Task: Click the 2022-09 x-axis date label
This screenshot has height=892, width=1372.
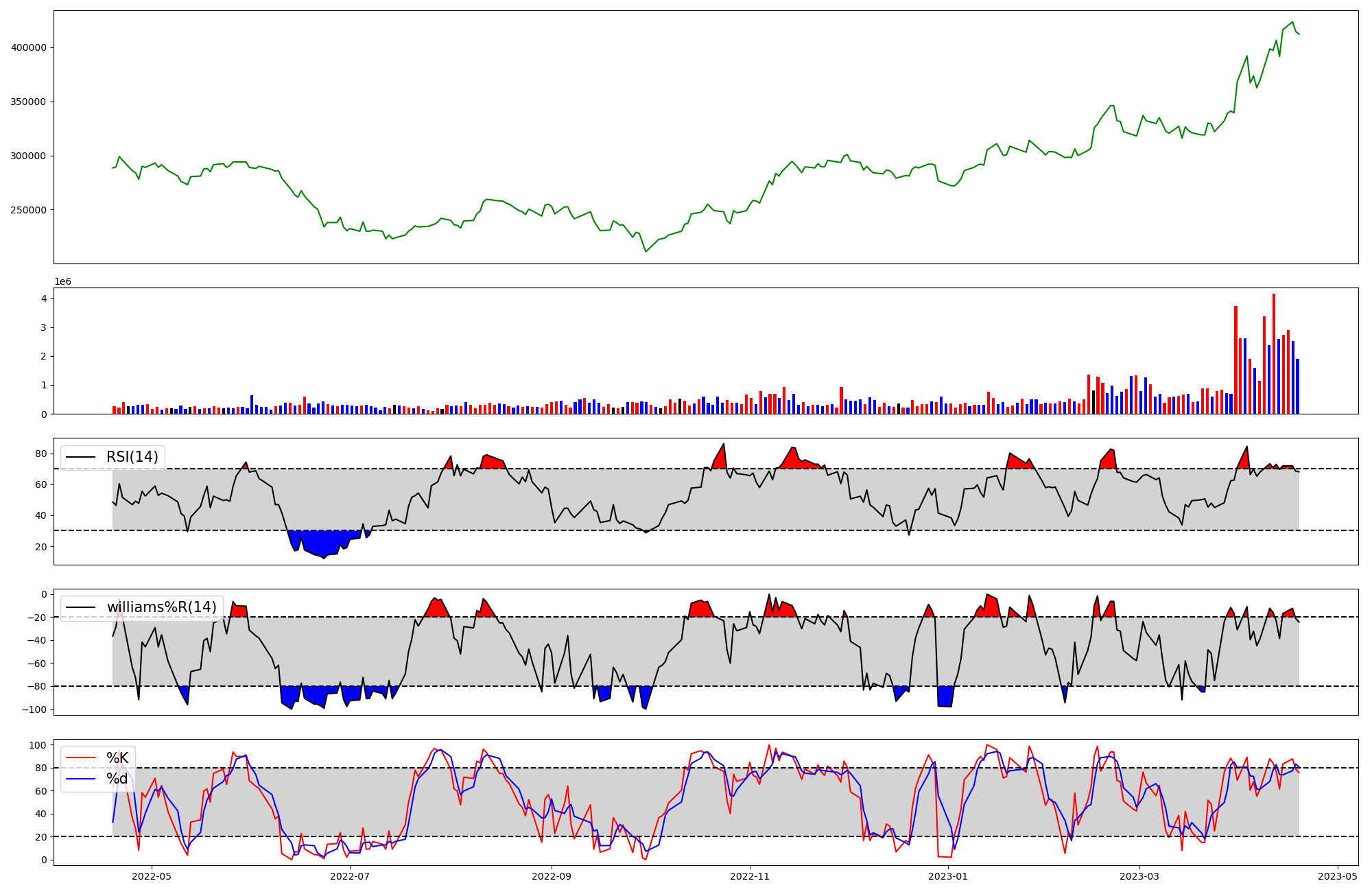Action: click(552, 876)
